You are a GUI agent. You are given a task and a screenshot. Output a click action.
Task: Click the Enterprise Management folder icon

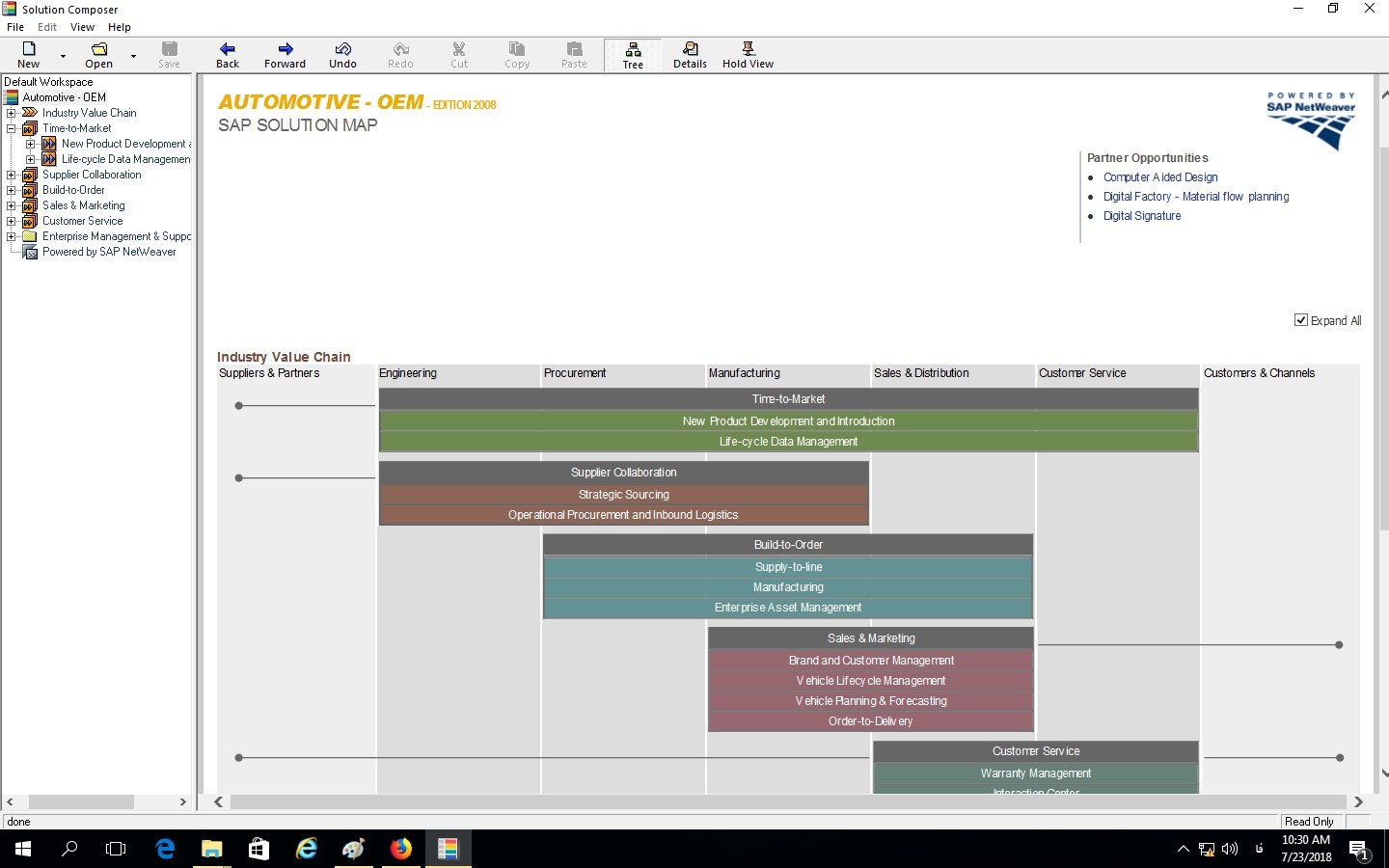pos(30,236)
